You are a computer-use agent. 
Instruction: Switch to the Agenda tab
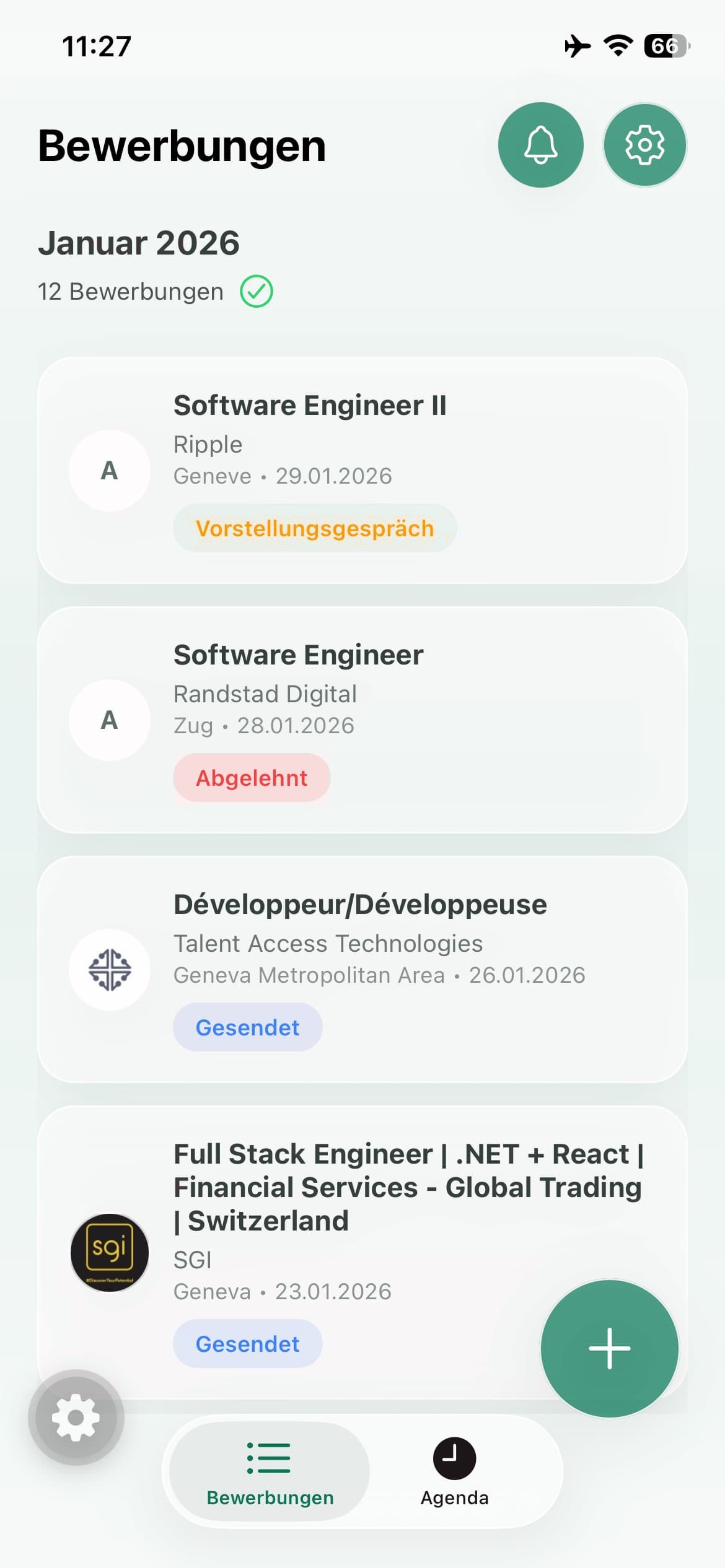coord(455,1471)
